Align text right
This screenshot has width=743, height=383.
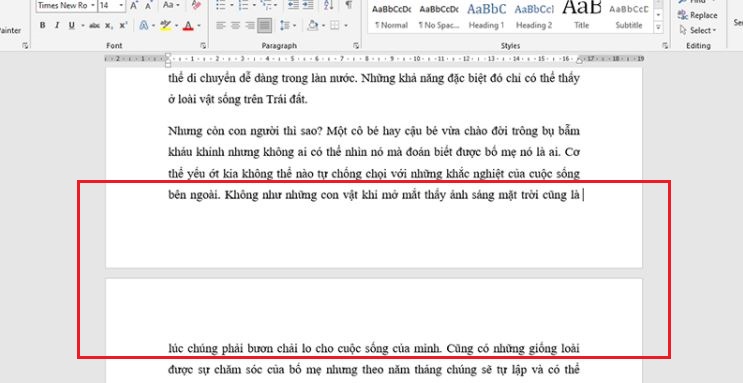tap(250, 25)
